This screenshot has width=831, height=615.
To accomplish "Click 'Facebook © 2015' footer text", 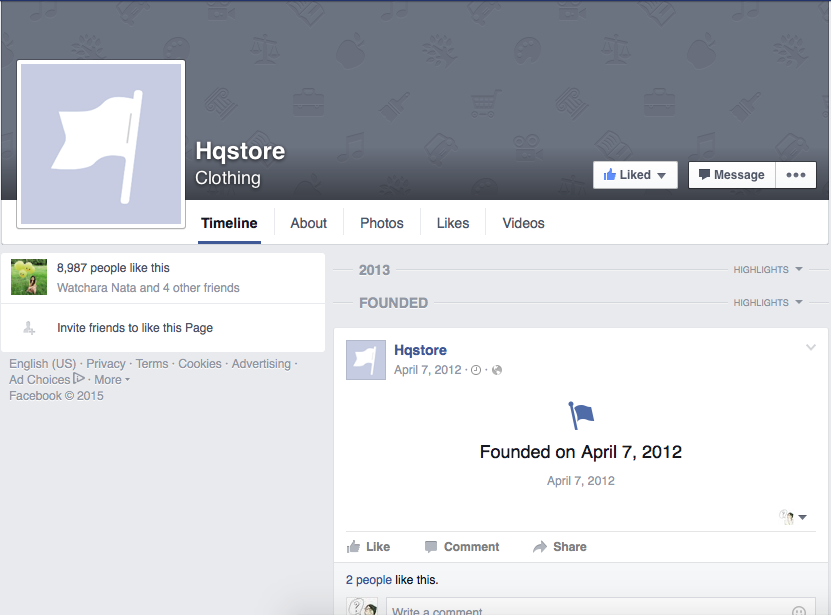I will coord(56,396).
